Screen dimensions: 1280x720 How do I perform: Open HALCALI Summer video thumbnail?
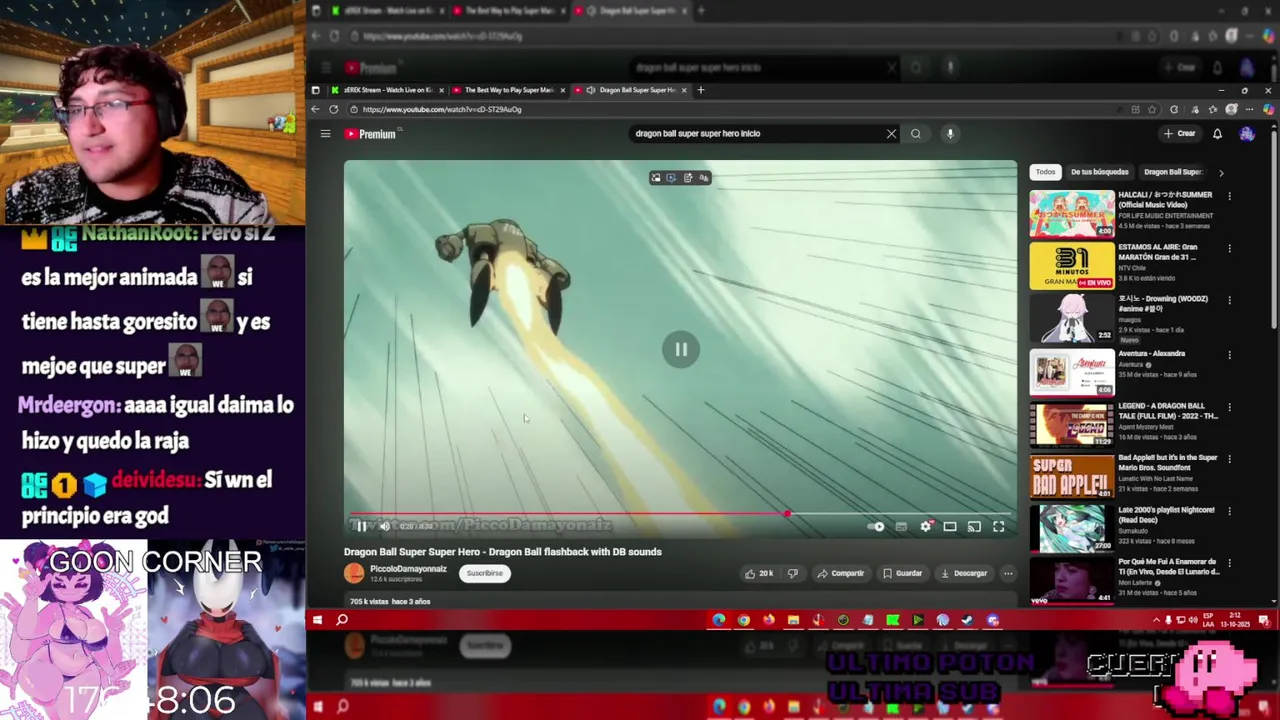[x=1072, y=214]
